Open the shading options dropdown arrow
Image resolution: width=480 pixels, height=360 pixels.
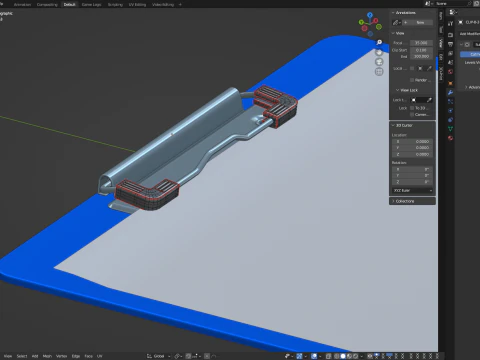pos(362,356)
